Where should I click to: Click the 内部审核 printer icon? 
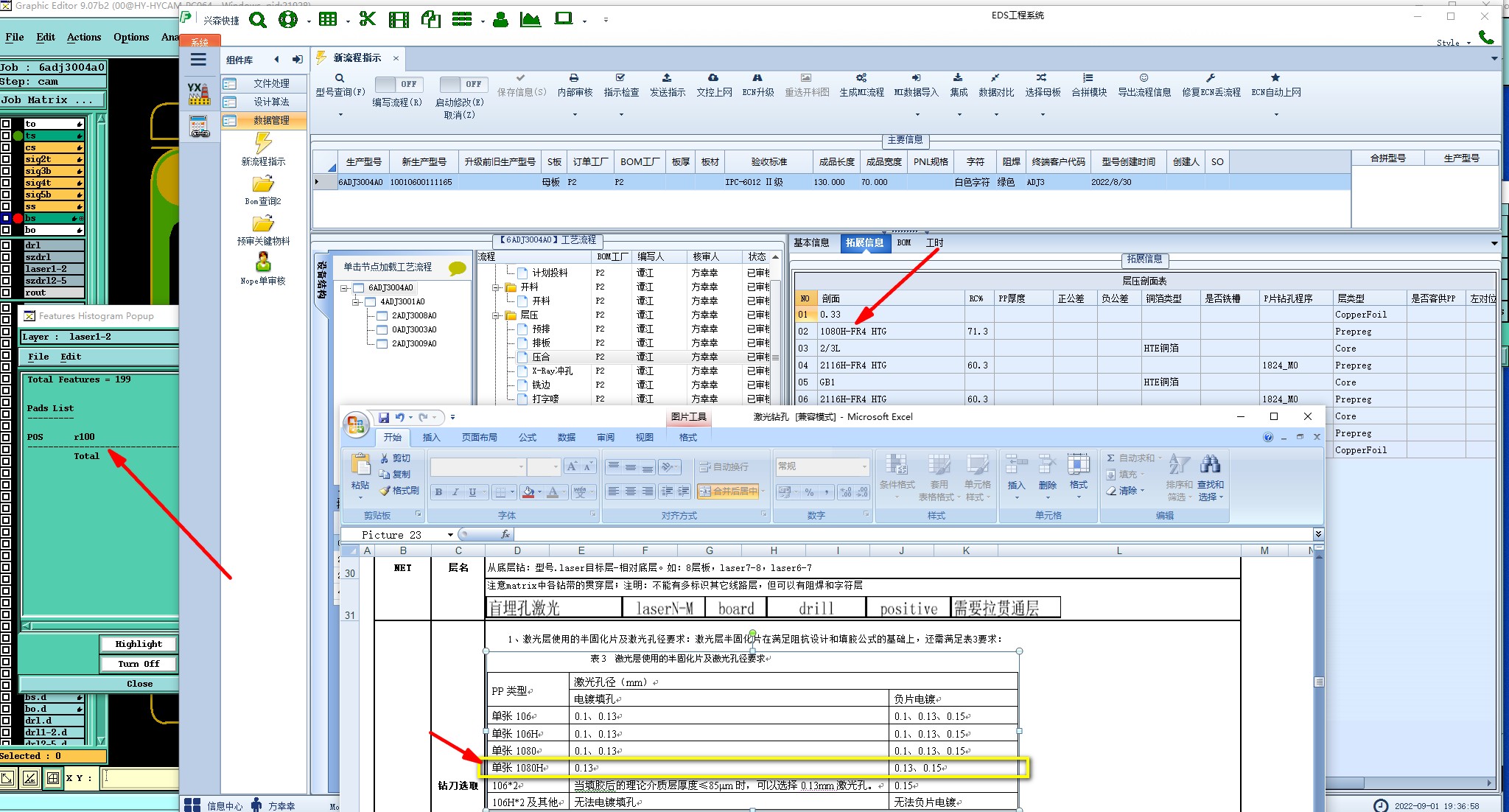coord(574,78)
